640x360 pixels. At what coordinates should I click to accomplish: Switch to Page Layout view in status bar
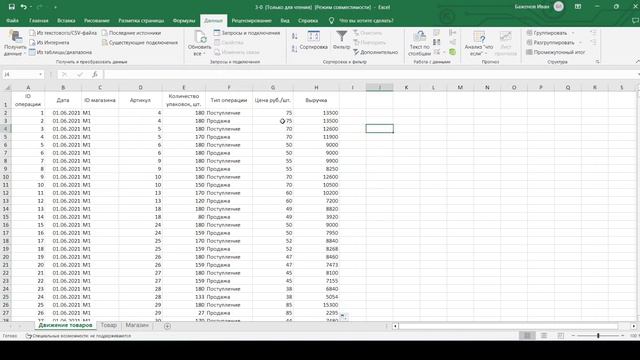click(x=544, y=336)
